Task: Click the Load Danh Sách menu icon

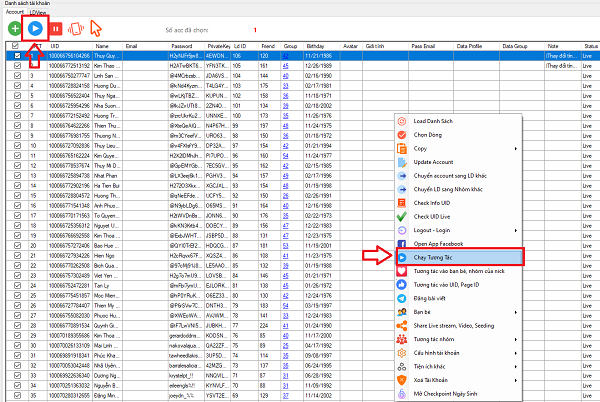Action: (401, 121)
